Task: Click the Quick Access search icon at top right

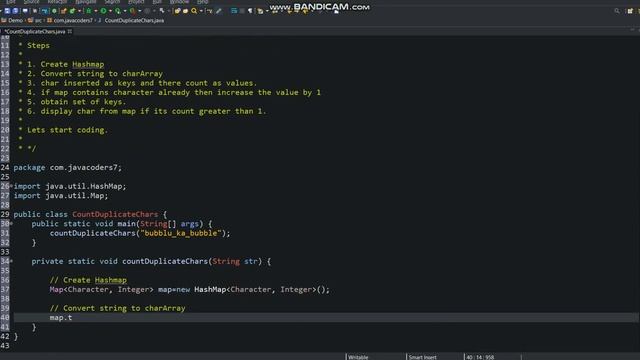Action: 617,11
